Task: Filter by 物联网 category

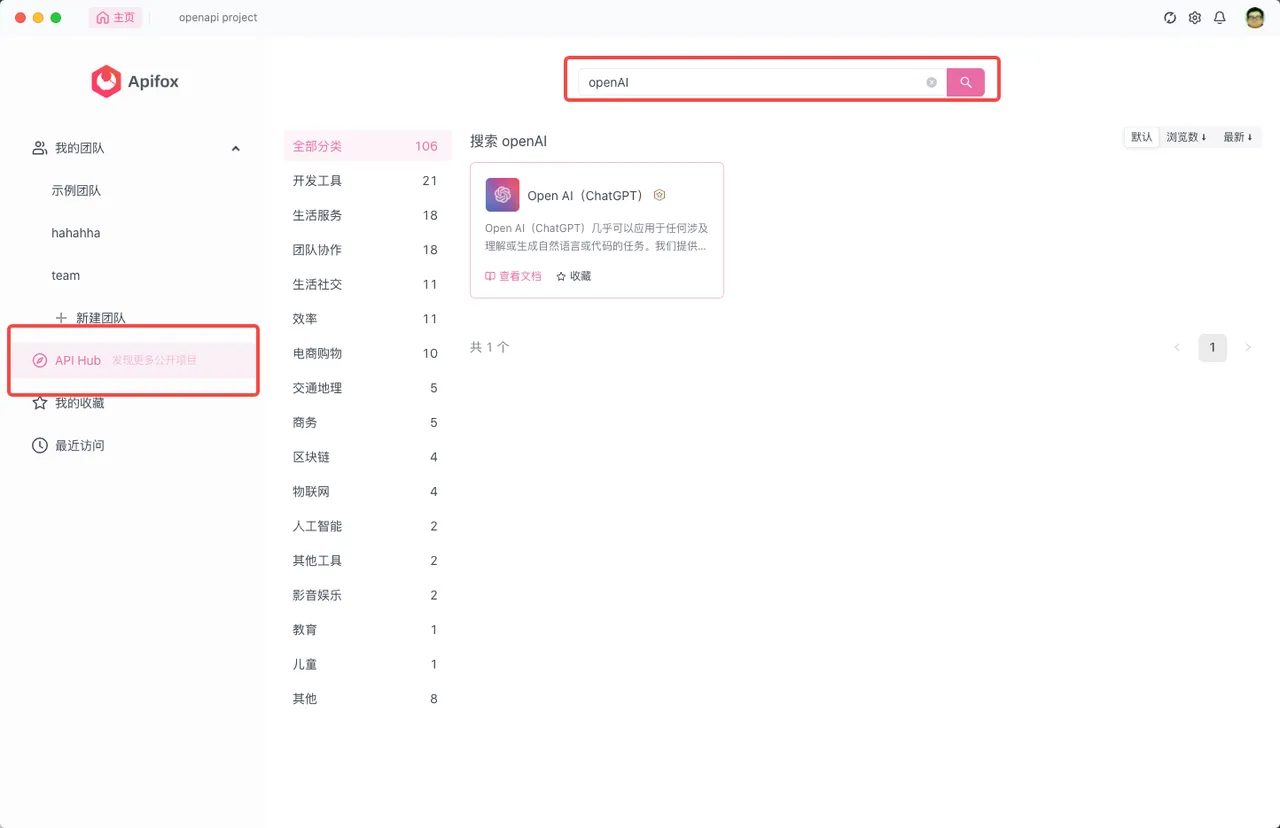Action: pos(367,491)
